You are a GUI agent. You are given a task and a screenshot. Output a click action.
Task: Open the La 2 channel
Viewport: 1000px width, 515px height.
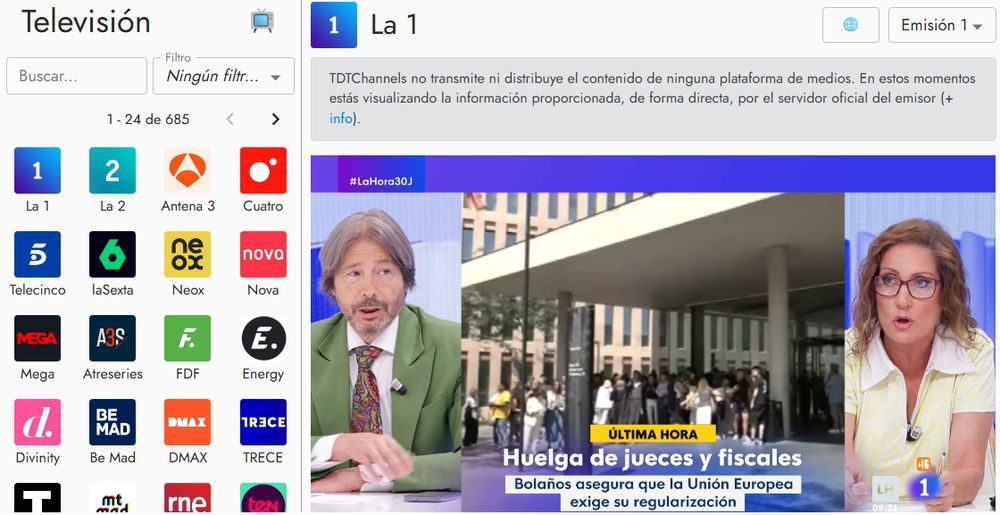[112, 170]
